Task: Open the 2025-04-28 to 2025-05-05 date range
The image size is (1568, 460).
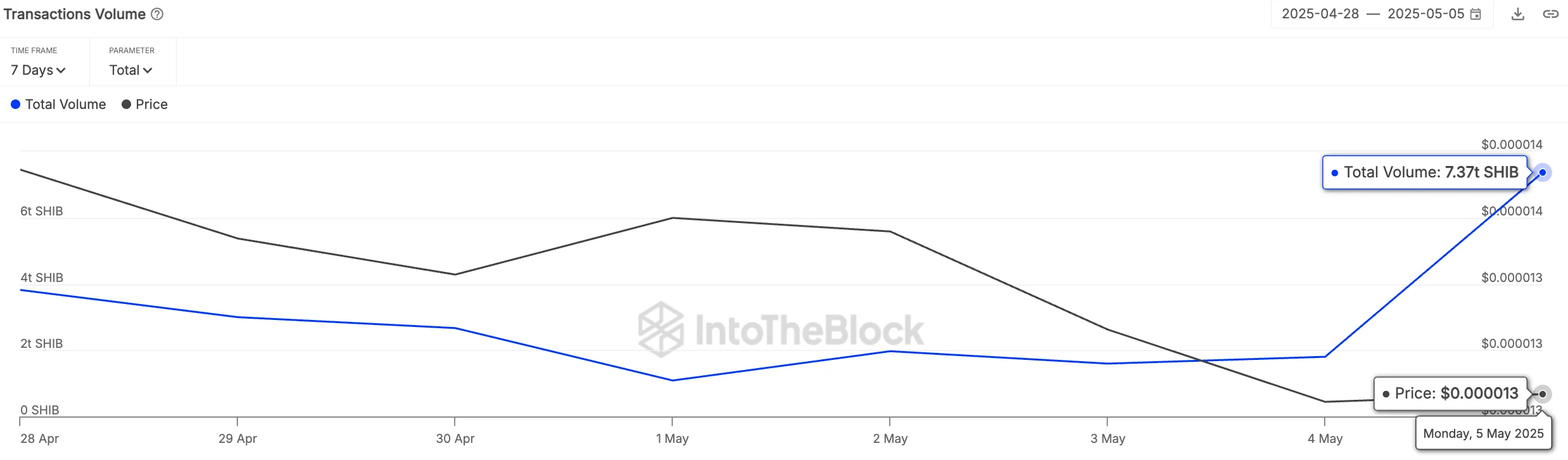Action: tap(1372, 14)
